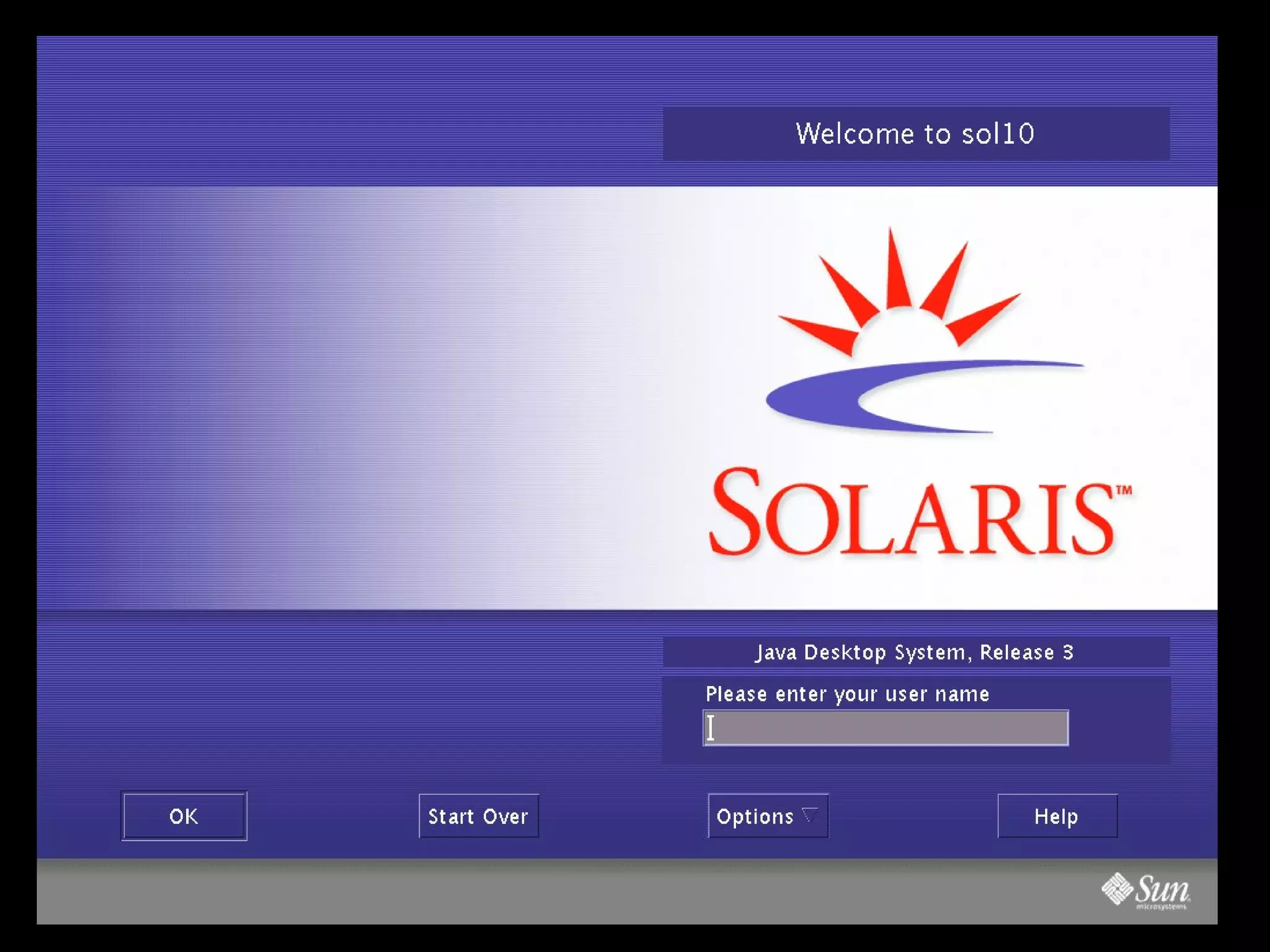Open Help from the login screen

coord(1057,816)
